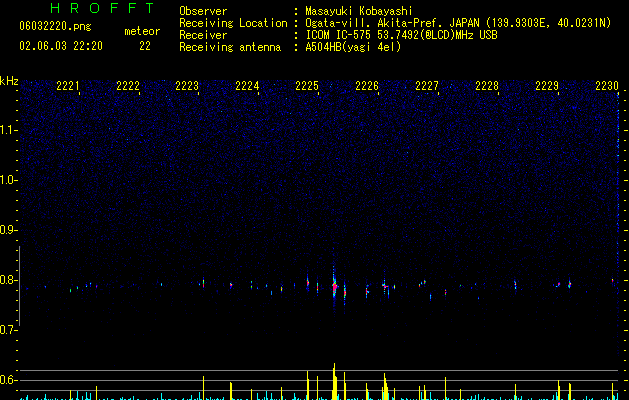Click the 0.9 kHz axis label
629x400 pixels.
[x=9, y=230]
